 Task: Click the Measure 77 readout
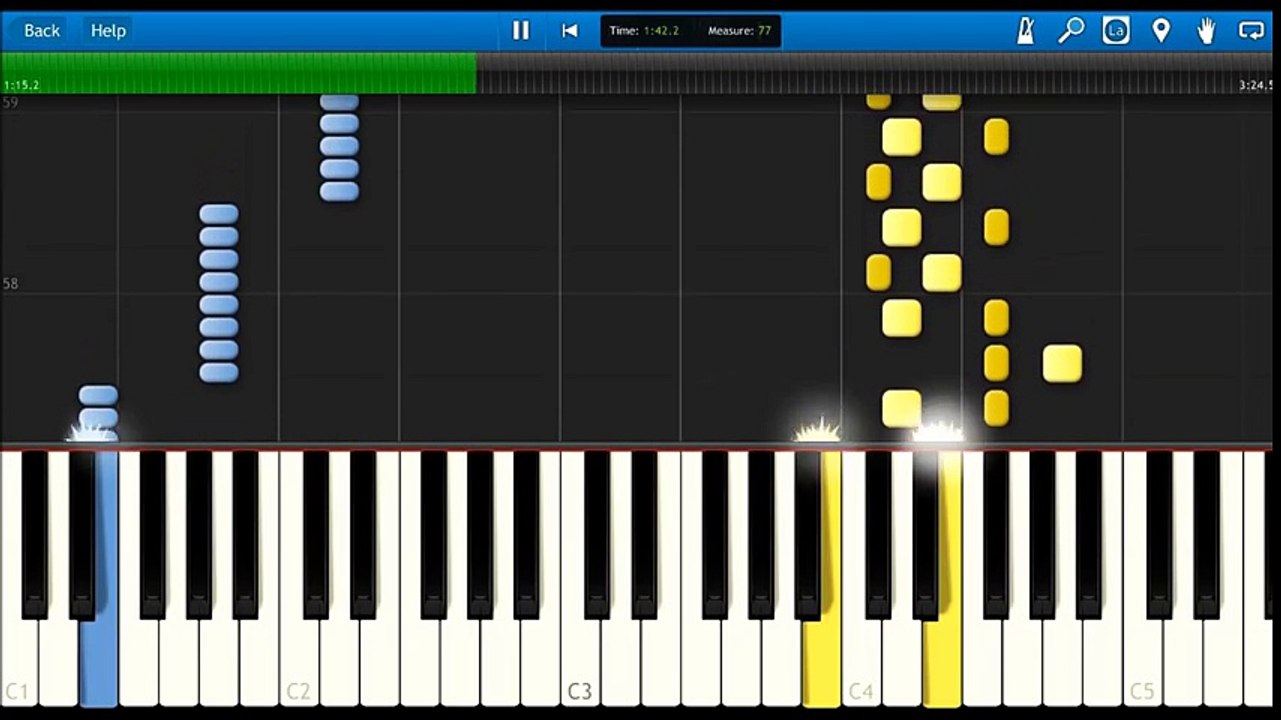coord(739,31)
